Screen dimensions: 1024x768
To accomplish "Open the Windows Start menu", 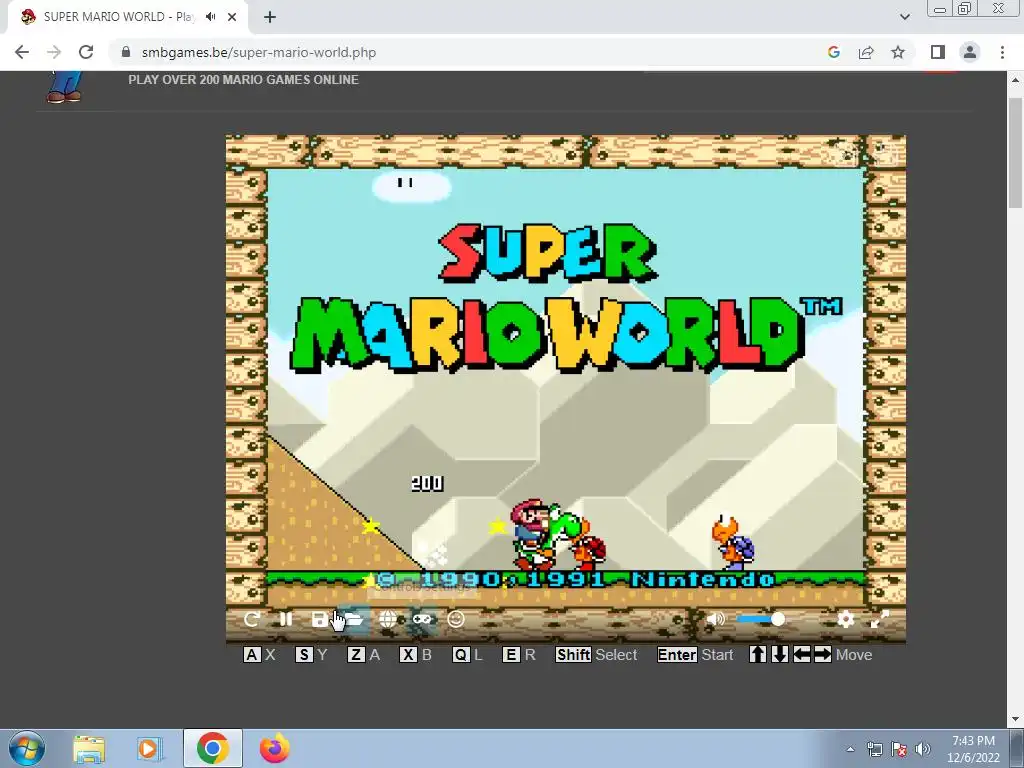I will (27, 748).
